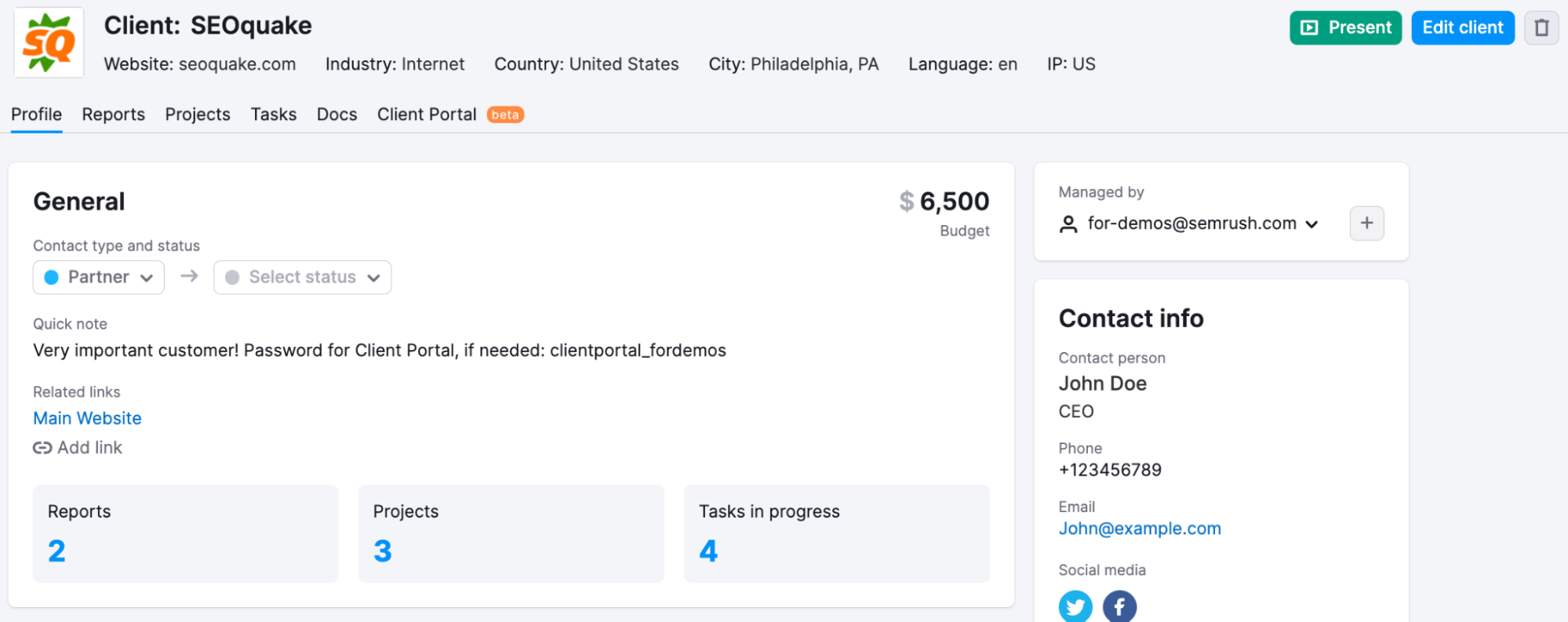Click the Edit client button

[1463, 28]
